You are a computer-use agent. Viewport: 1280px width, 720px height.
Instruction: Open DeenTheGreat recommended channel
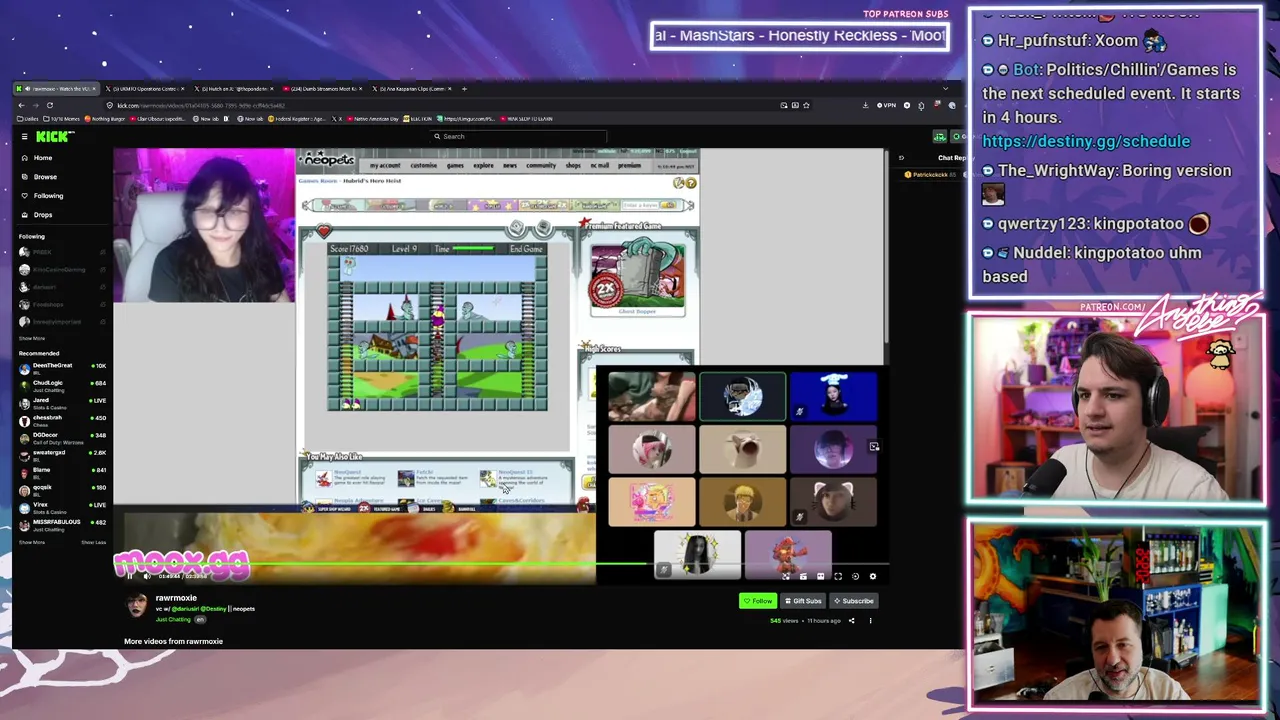pyautogui.click(x=62, y=367)
